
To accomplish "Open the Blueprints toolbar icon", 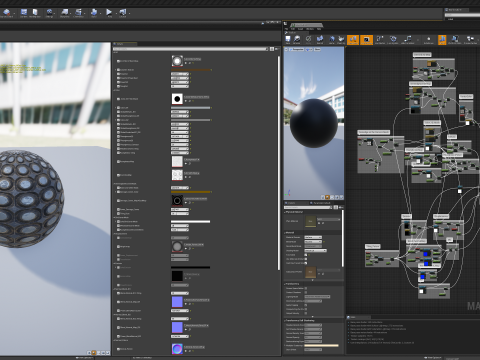I will point(65,13).
